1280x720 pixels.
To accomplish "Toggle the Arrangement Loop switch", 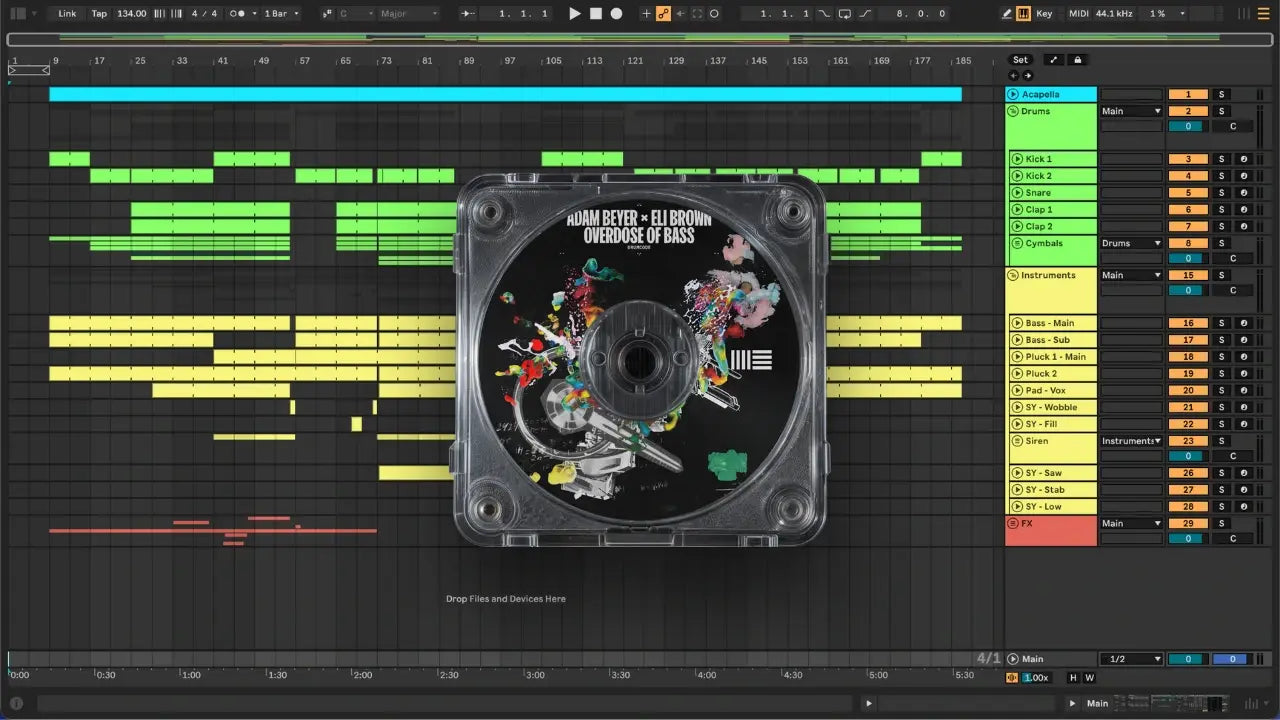I will [845, 14].
